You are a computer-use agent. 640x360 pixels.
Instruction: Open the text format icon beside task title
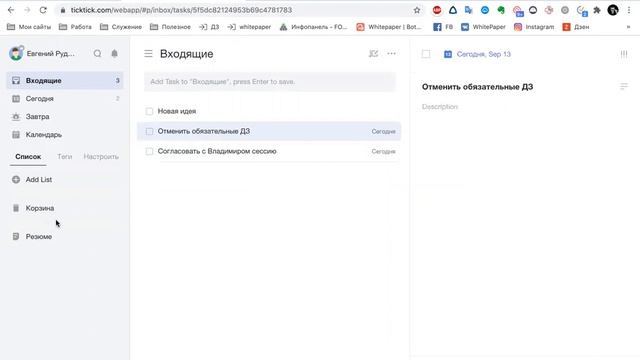(x=624, y=87)
